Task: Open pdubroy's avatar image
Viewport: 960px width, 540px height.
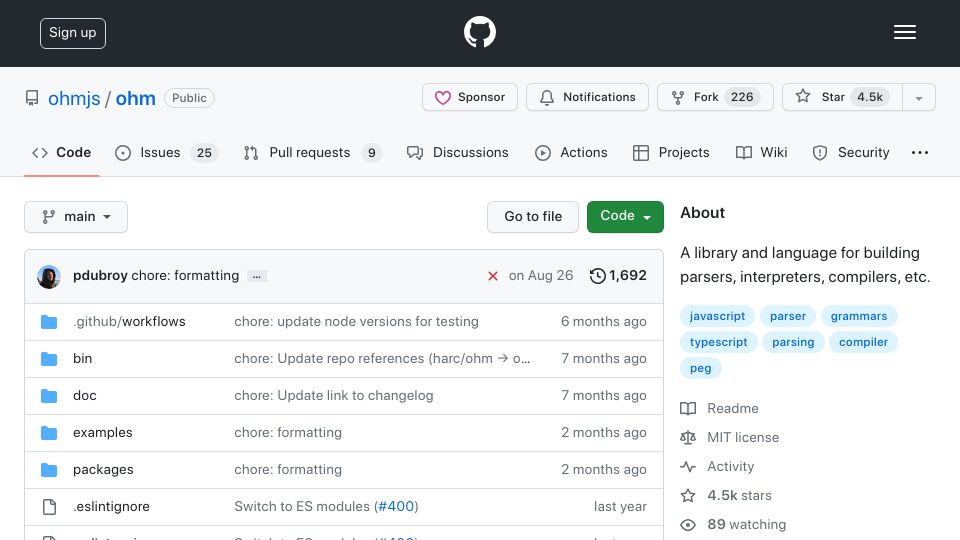Action: (49, 277)
